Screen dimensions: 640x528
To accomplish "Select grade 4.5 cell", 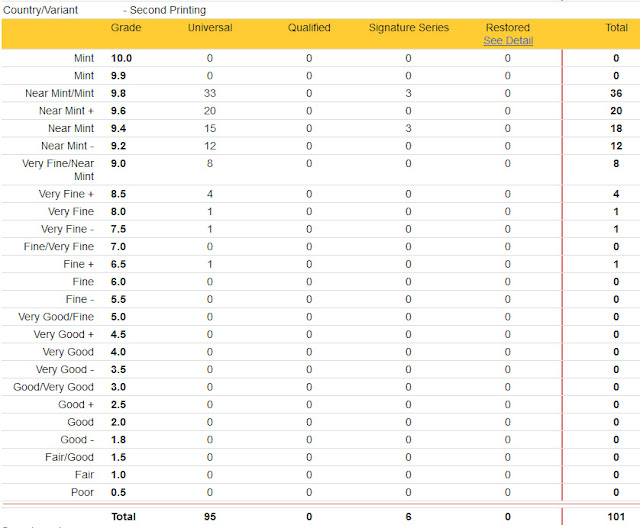I will [118, 335].
